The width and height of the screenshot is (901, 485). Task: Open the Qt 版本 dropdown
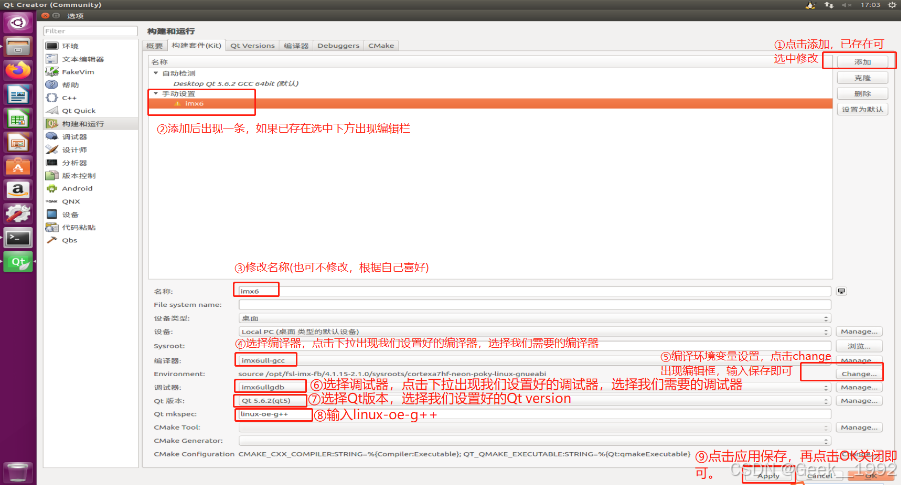click(534, 401)
